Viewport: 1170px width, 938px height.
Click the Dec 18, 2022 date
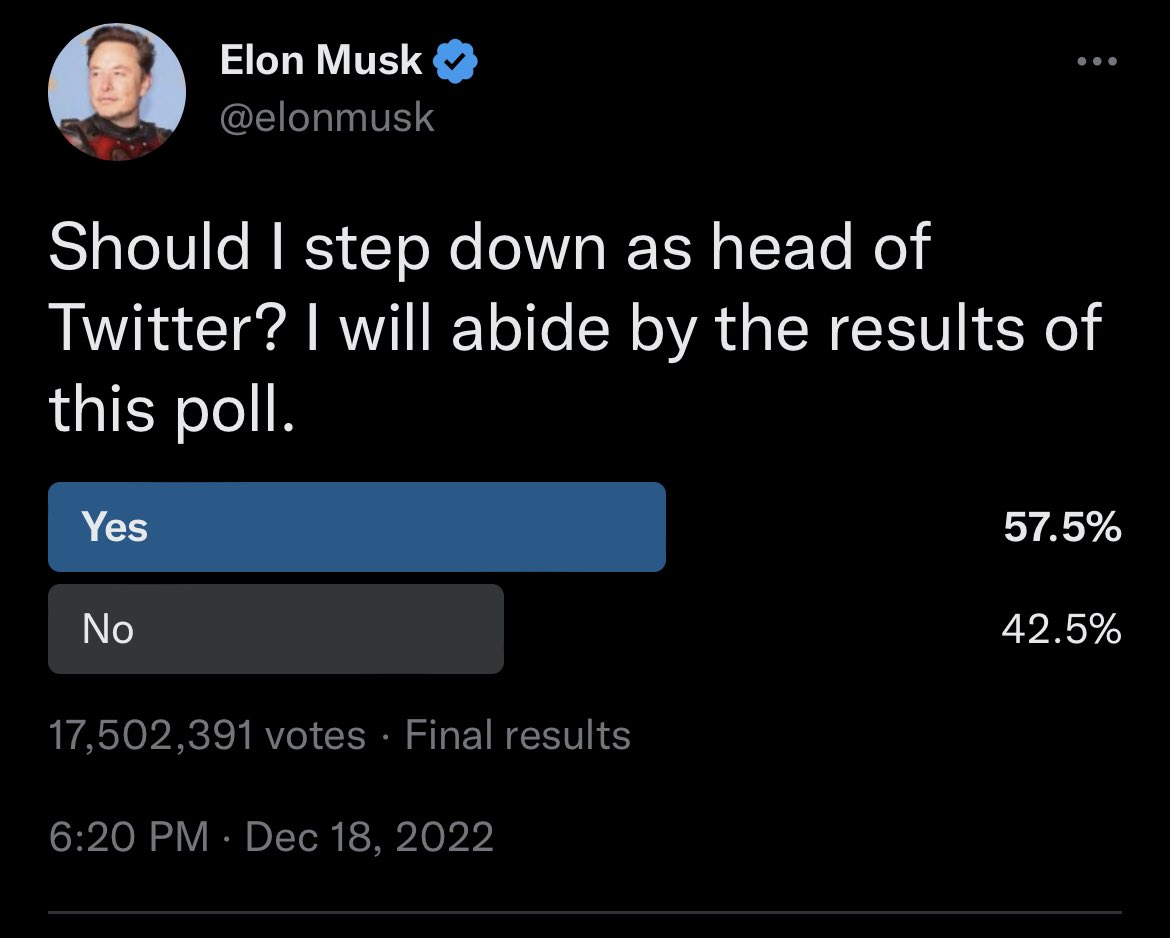pyautogui.click(x=369, y=837)
